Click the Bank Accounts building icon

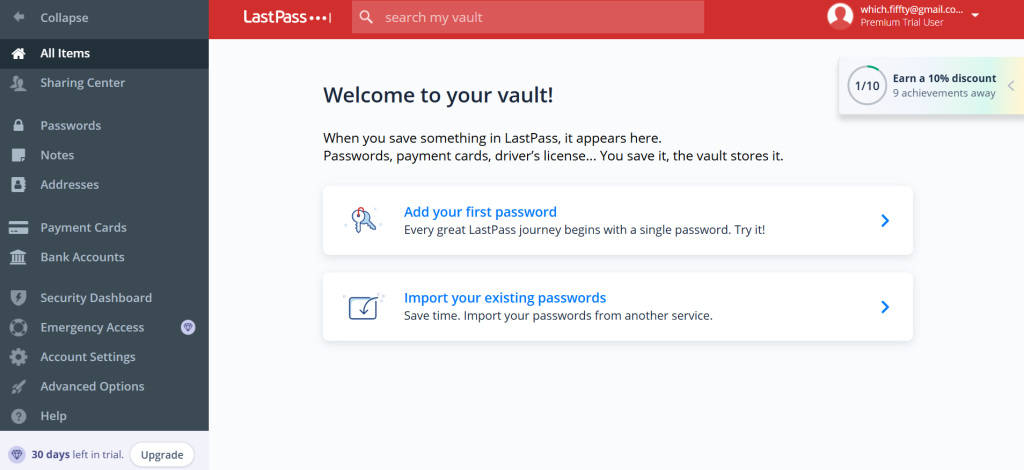18,257
